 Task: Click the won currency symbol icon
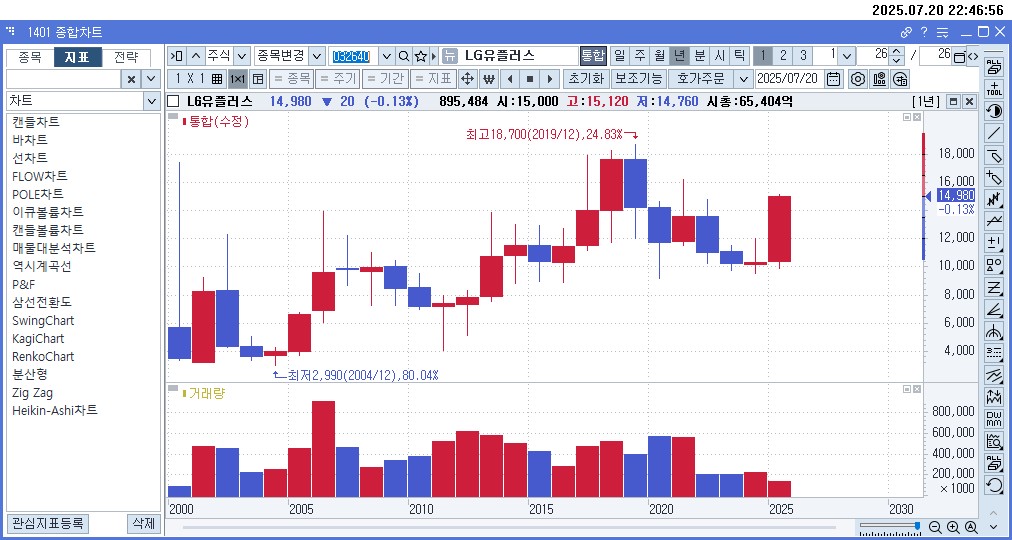(x=489, y=79)
